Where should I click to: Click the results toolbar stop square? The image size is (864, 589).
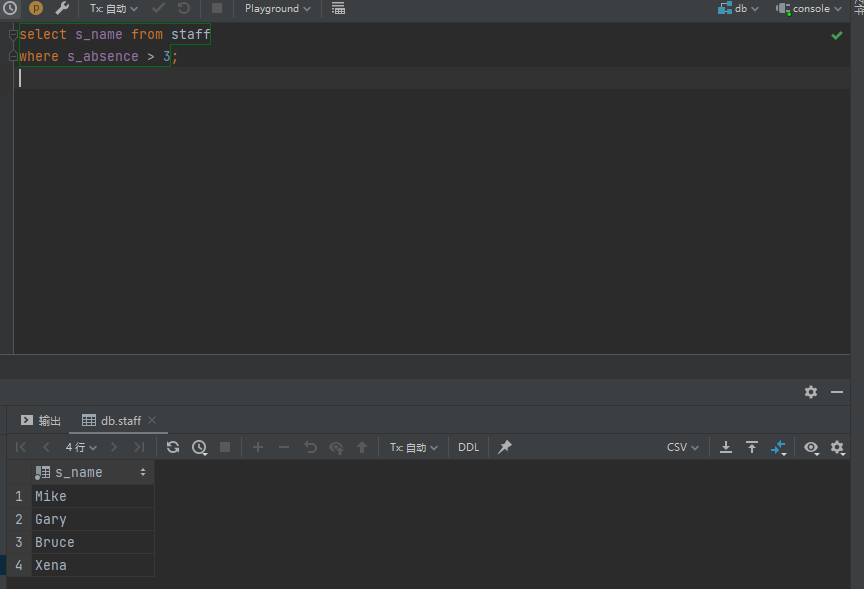click(225, 447)
